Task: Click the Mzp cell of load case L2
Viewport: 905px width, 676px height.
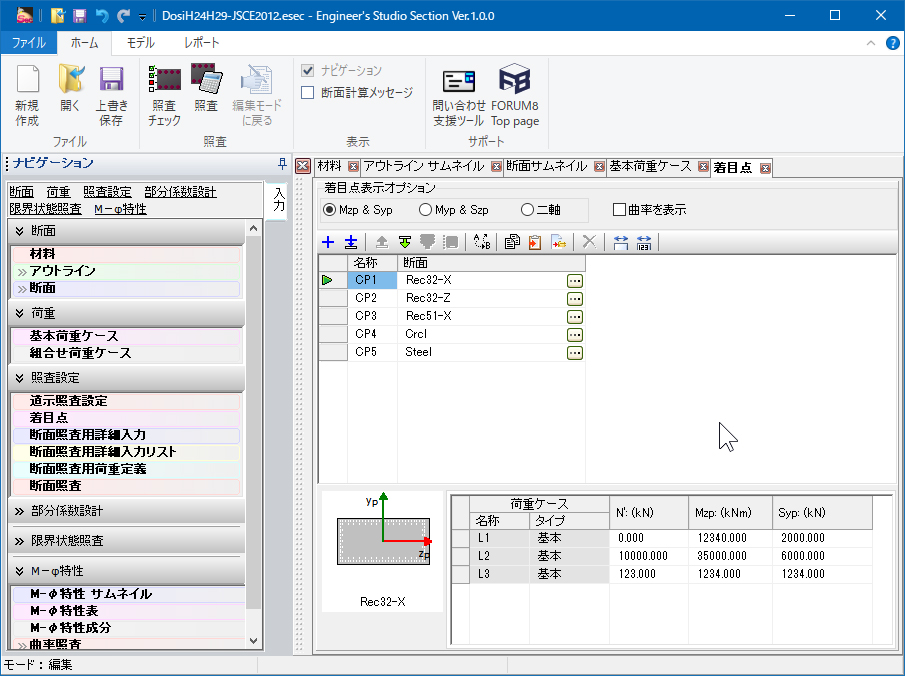Action: pos(730,556)
